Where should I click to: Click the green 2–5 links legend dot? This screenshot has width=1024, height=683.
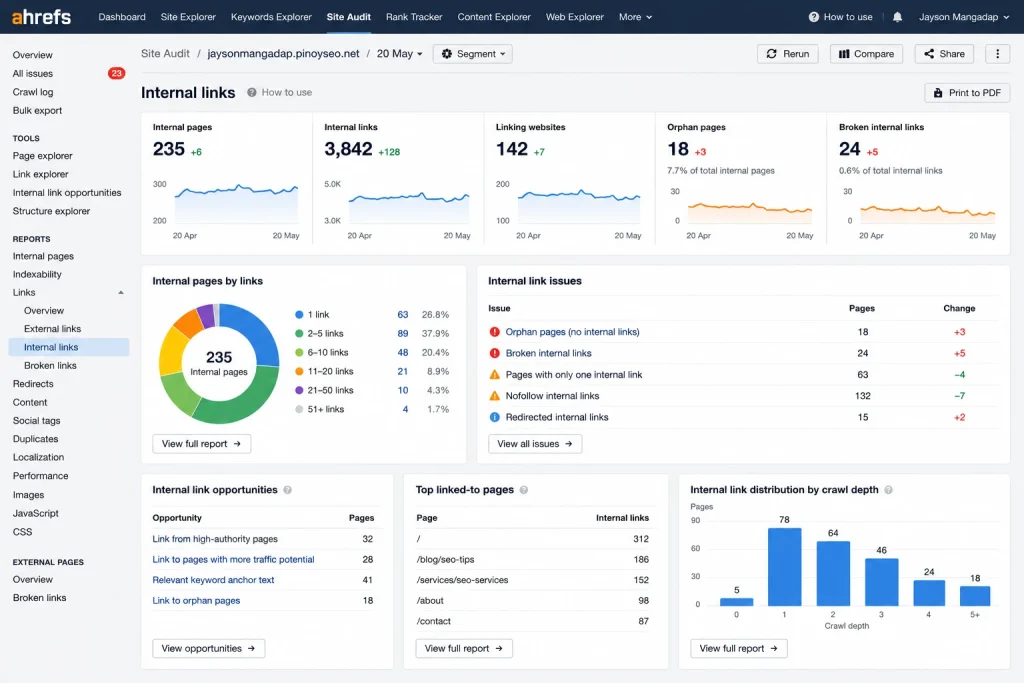[299, 334]
